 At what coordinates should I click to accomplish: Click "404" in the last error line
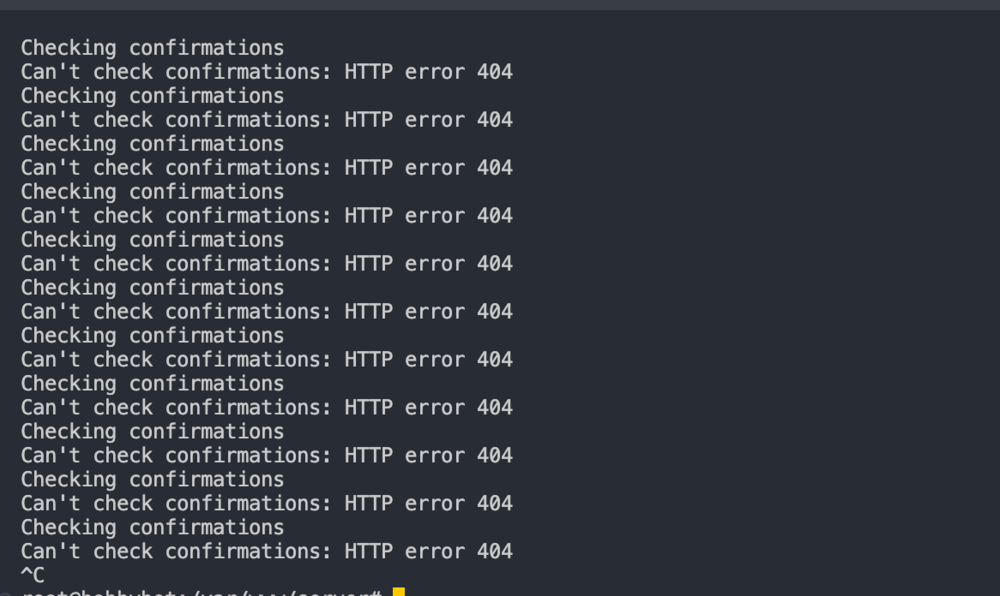495,551
